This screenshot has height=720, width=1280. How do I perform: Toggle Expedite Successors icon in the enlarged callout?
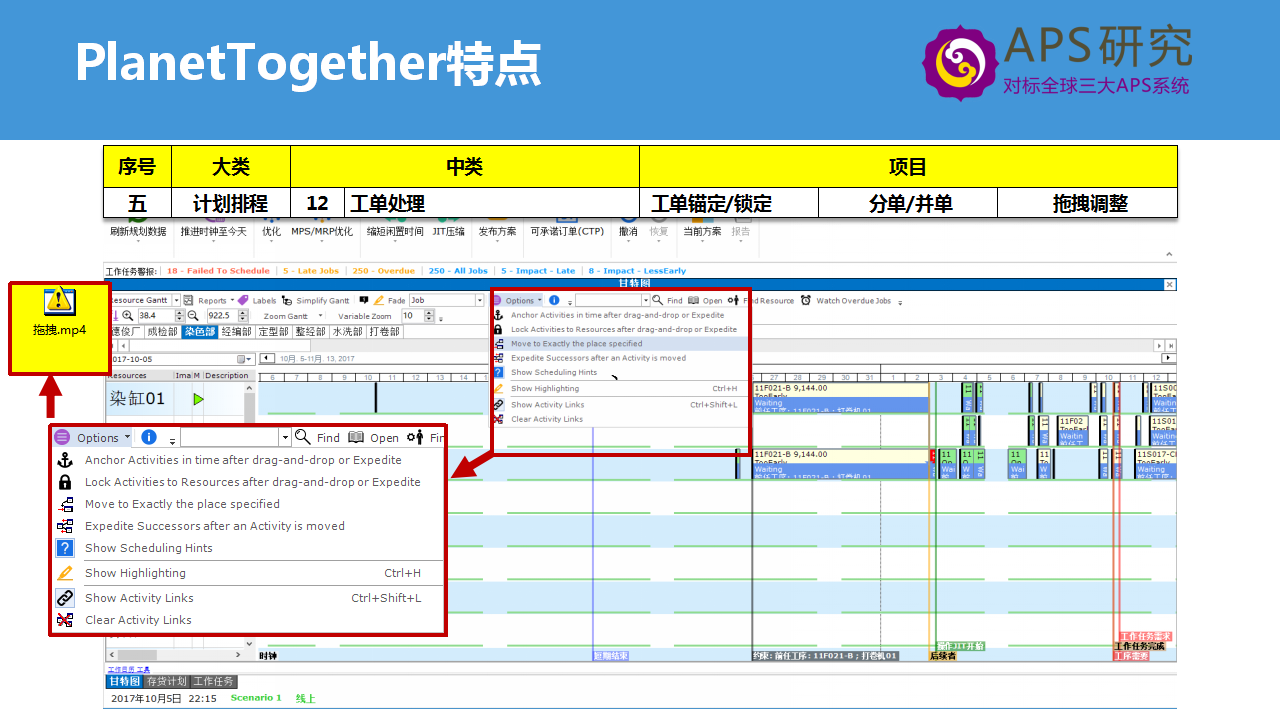click(65, 526)
